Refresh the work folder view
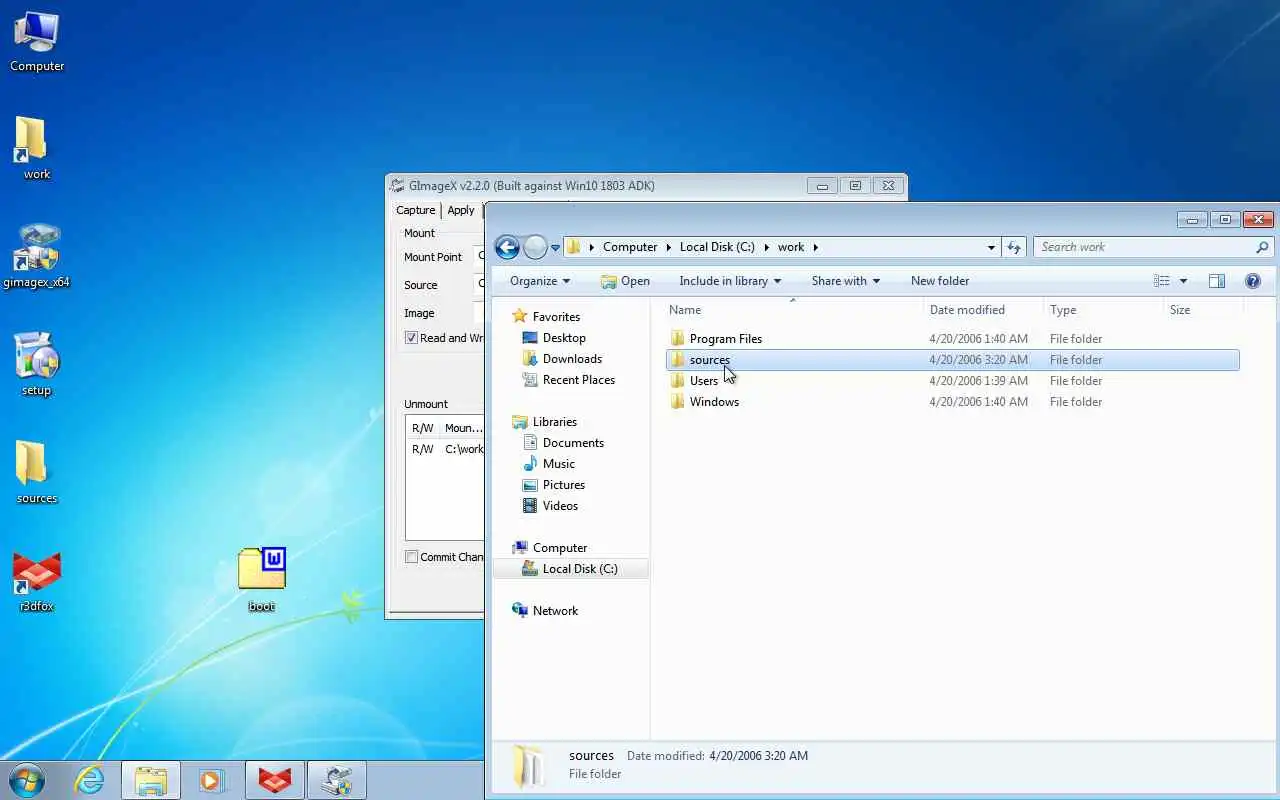The width and height of the screenshot is (1280, 800). click(1014, 247)
